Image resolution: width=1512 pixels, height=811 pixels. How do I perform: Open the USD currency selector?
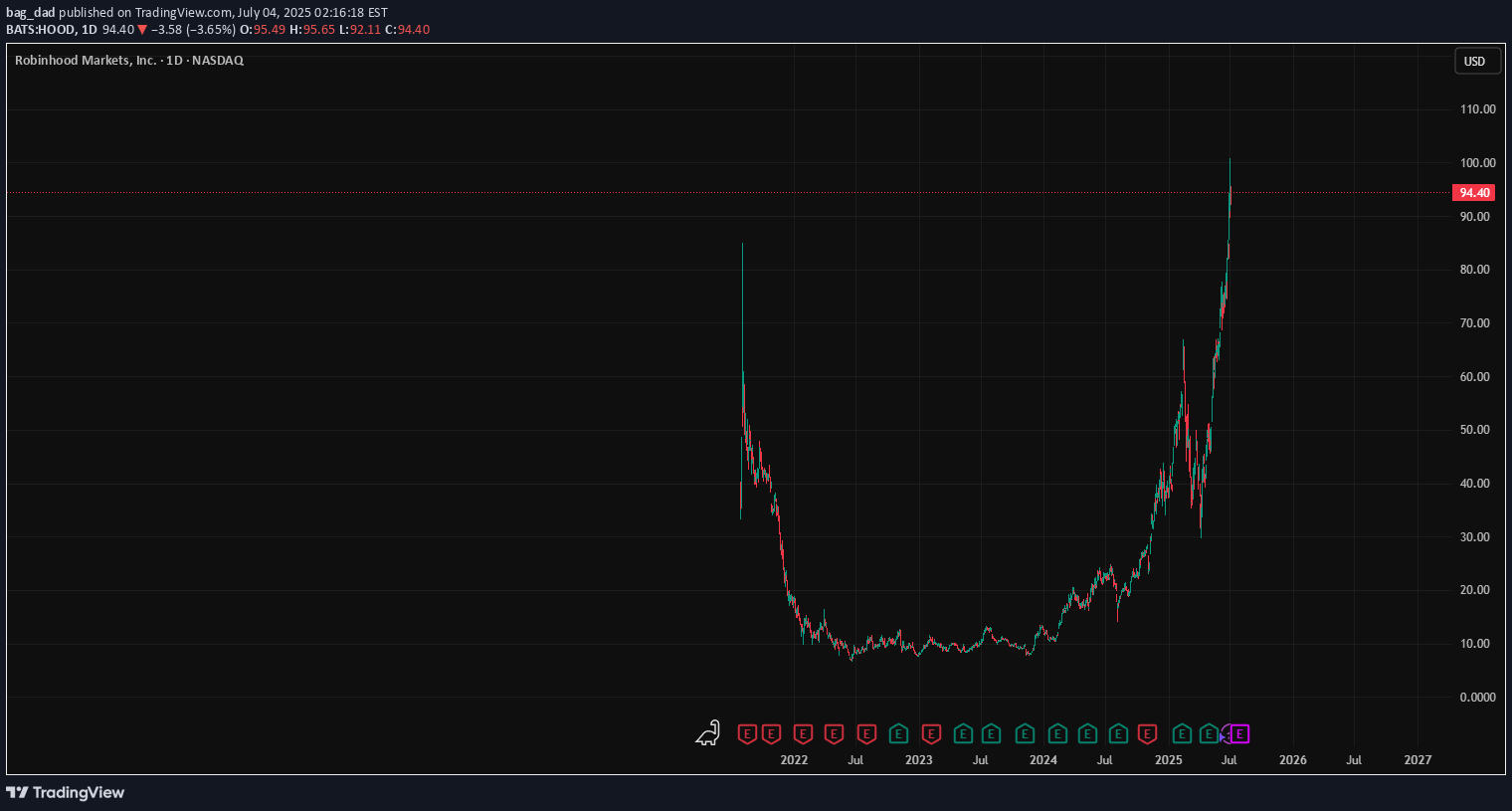[1476, 61]
